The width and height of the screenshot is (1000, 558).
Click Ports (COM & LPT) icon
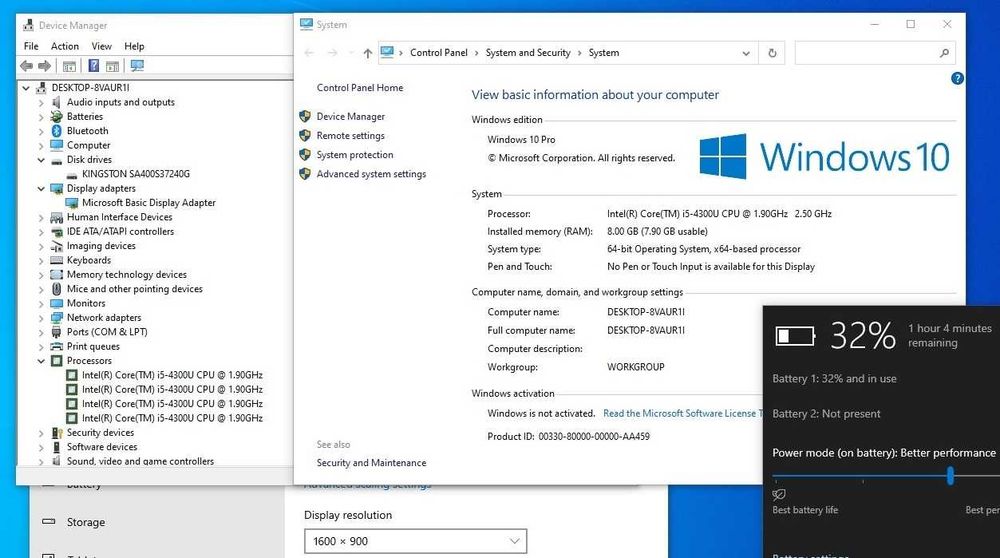56,332
